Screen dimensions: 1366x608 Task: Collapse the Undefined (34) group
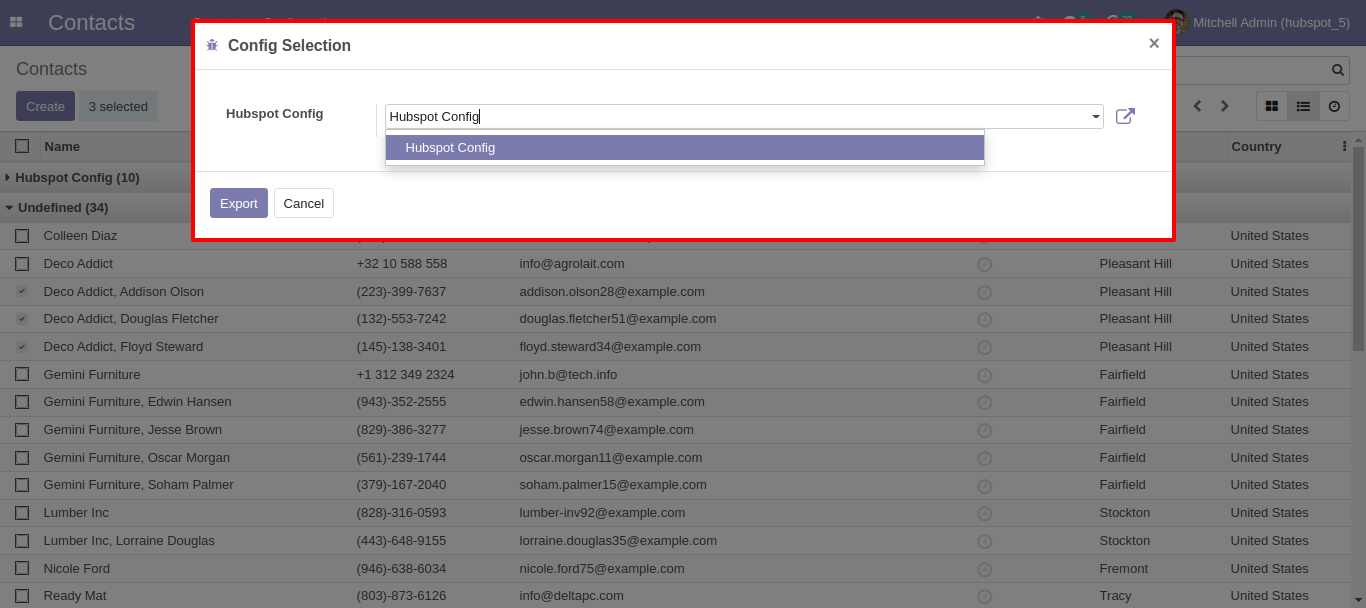[x=62, y=207]
